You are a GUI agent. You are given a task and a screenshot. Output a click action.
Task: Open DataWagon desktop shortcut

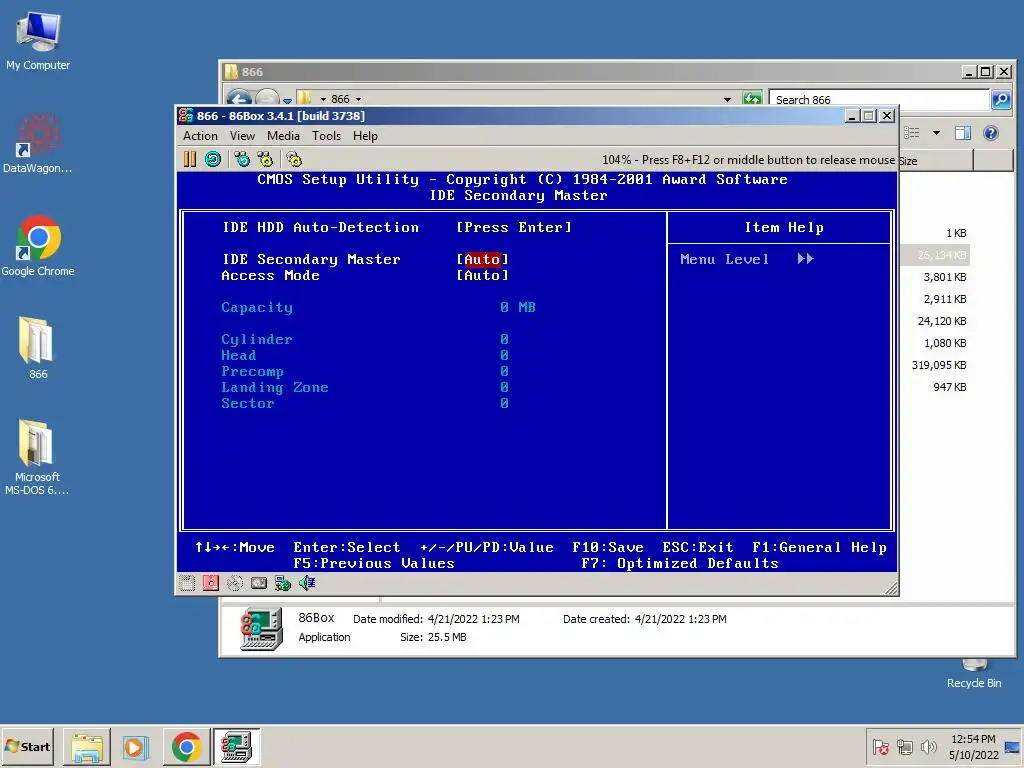click(37, 144)
